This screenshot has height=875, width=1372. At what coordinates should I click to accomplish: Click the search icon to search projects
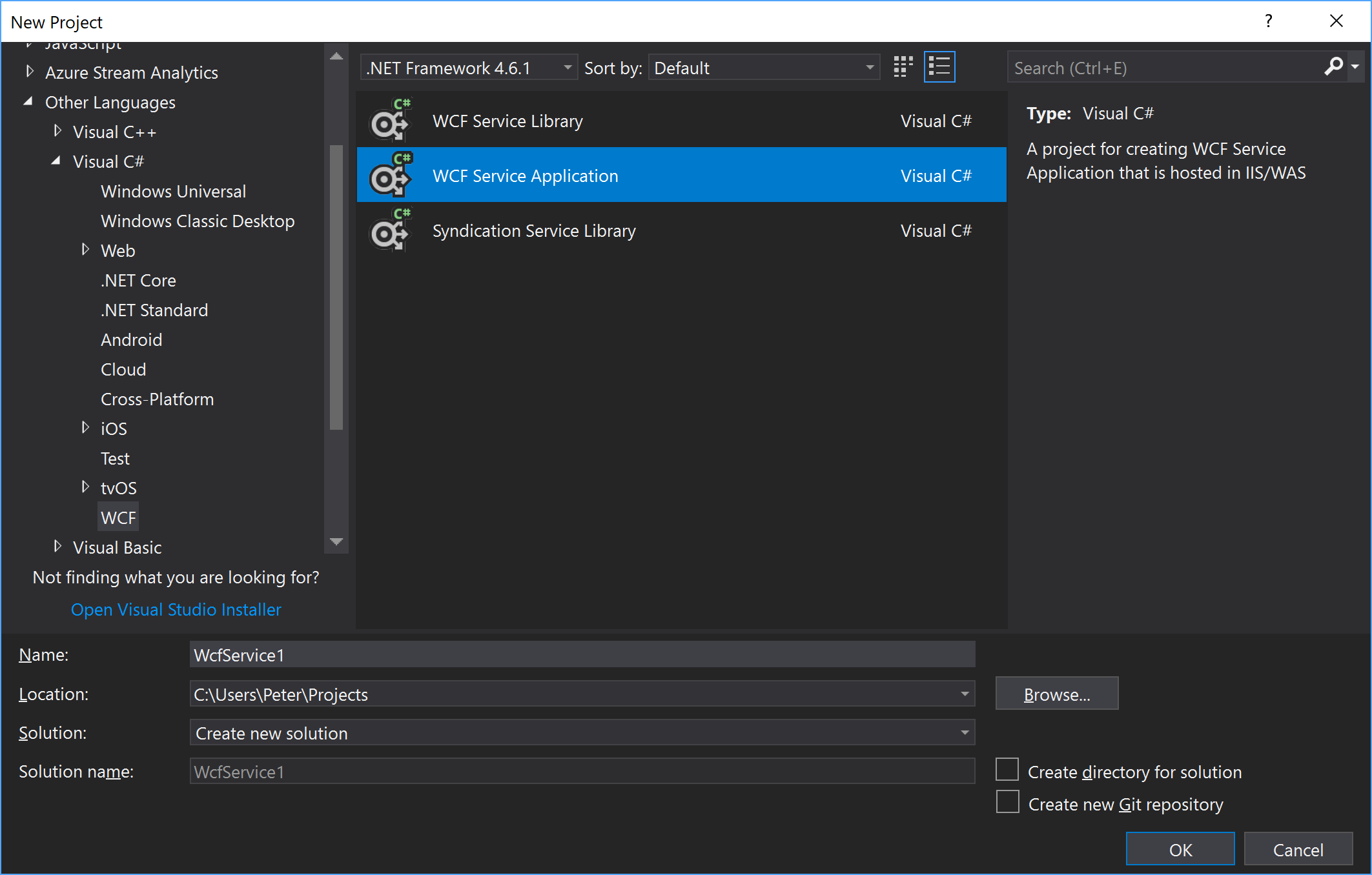(1334, 67)
